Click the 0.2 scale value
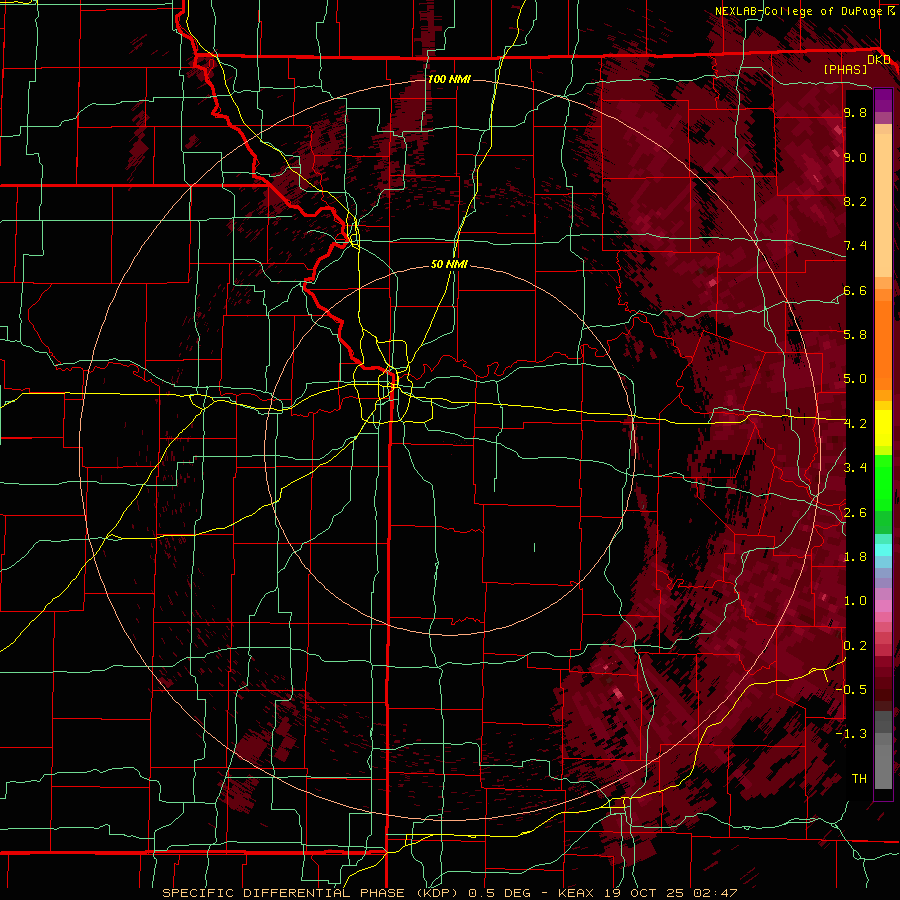 pyautogui.click(x=855, y=646)
